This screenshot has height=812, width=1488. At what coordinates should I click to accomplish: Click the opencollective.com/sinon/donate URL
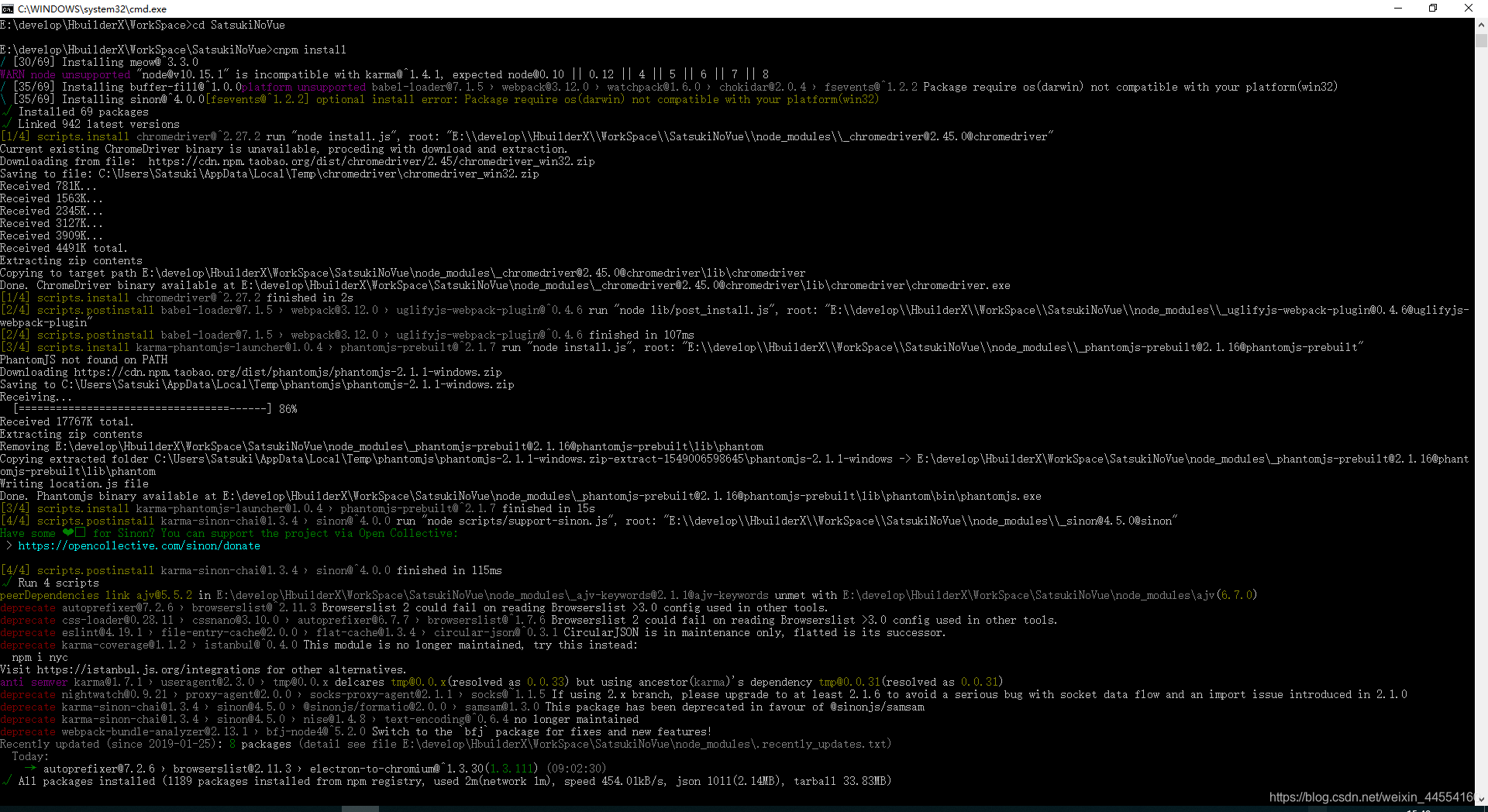pyautogui.click(x=139, y=545)
